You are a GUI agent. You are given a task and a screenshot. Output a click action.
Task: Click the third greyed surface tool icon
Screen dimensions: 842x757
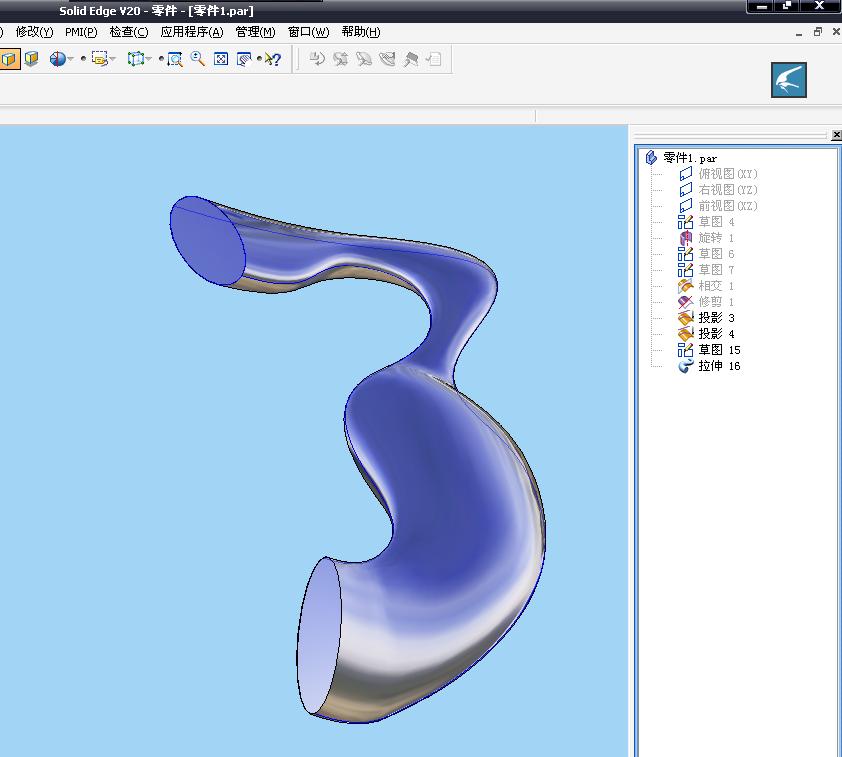364,59
